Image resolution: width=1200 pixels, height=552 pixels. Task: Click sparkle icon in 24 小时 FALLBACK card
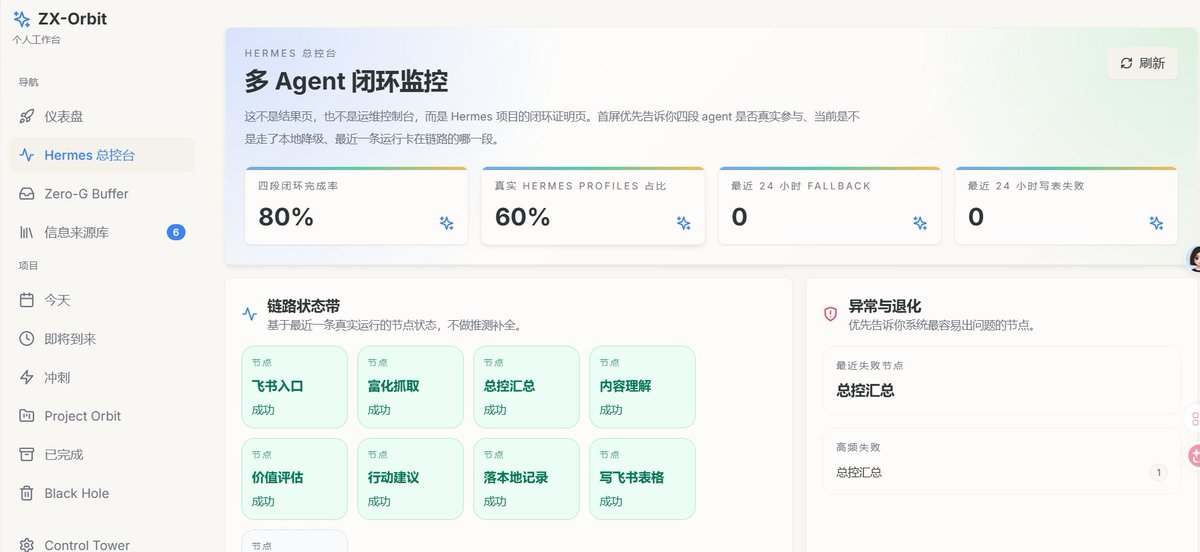coord(920,223)
